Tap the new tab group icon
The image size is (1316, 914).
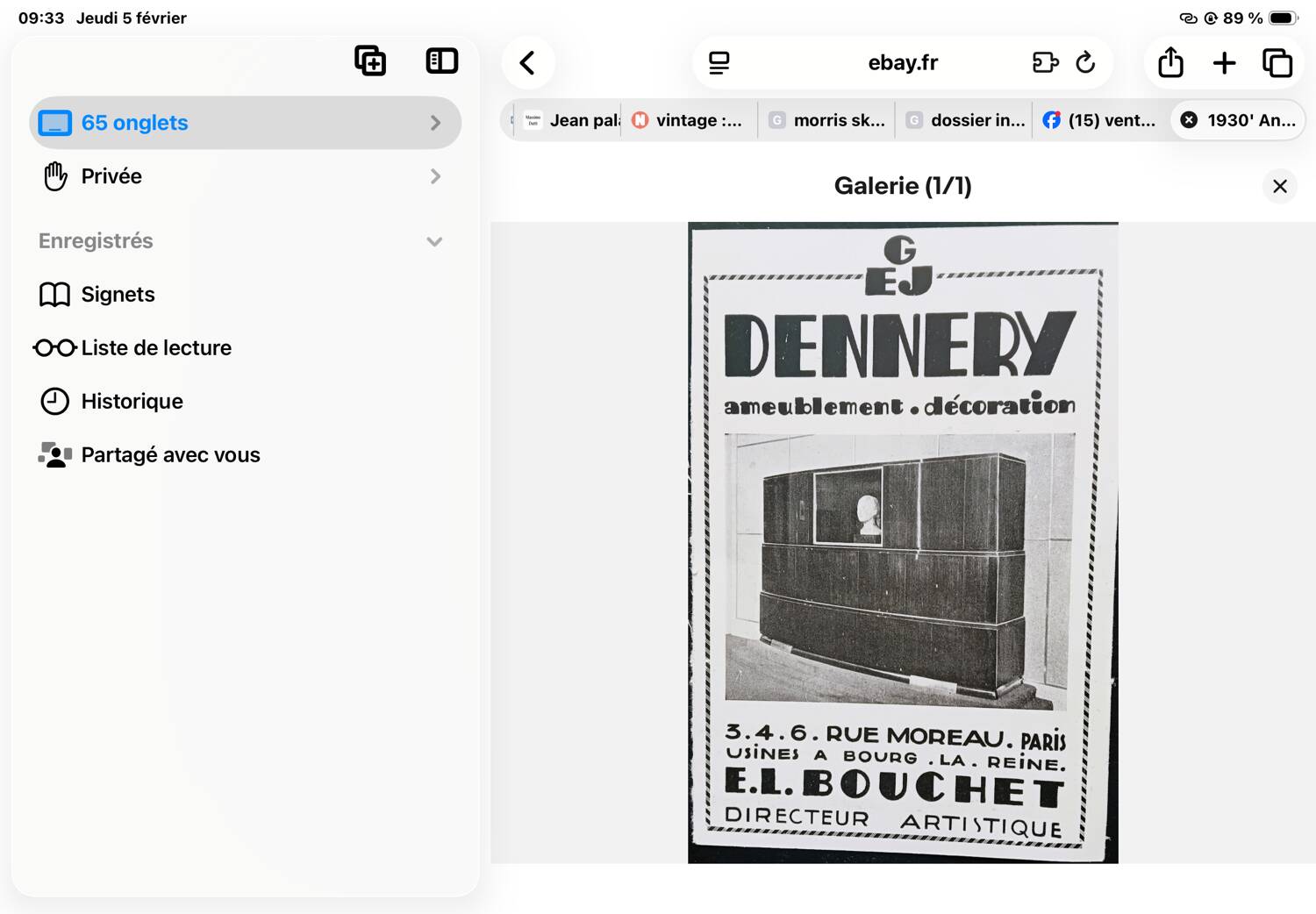[370, 61]
